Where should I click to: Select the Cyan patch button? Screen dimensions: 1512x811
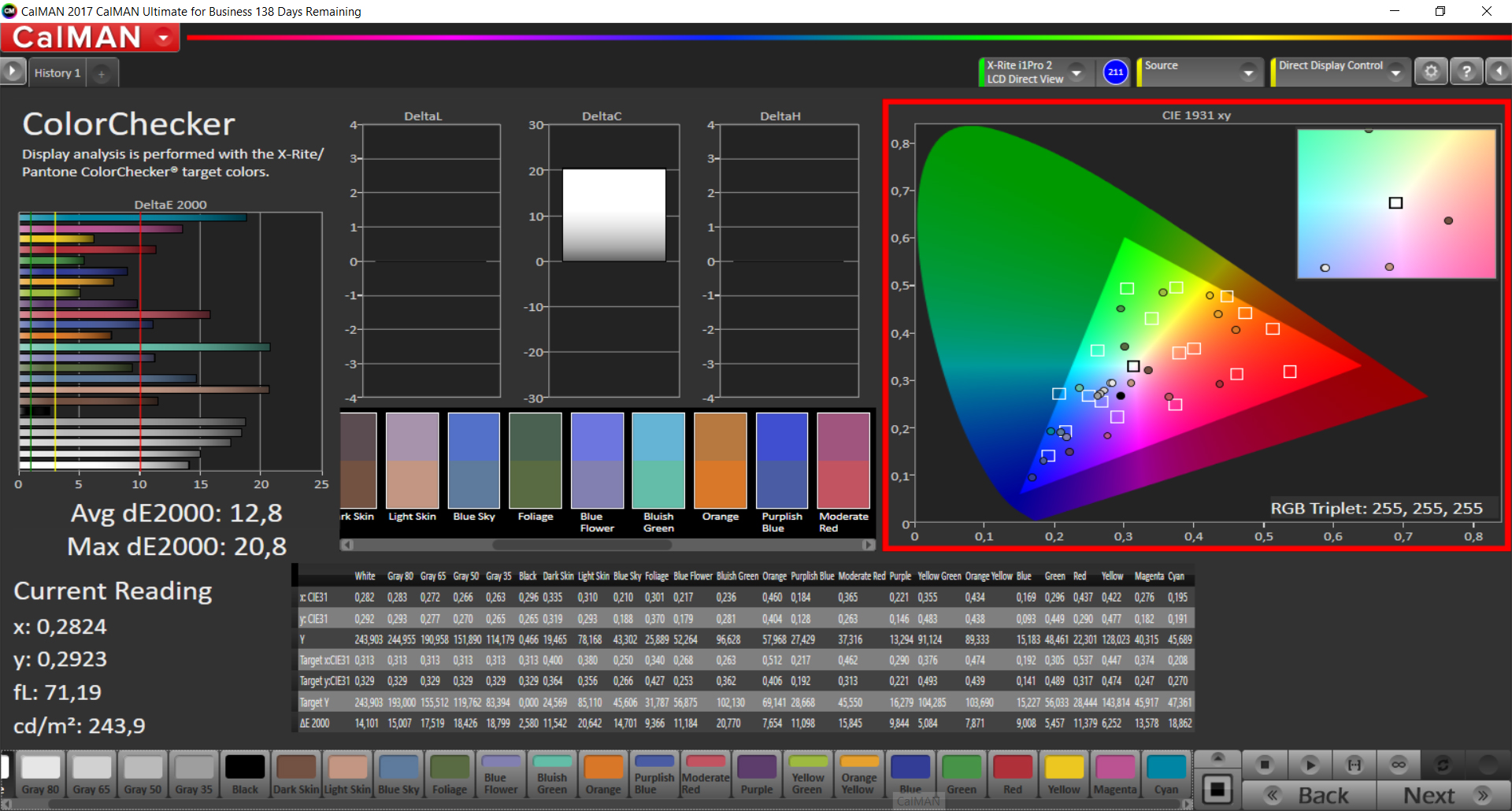[1166, 775]
